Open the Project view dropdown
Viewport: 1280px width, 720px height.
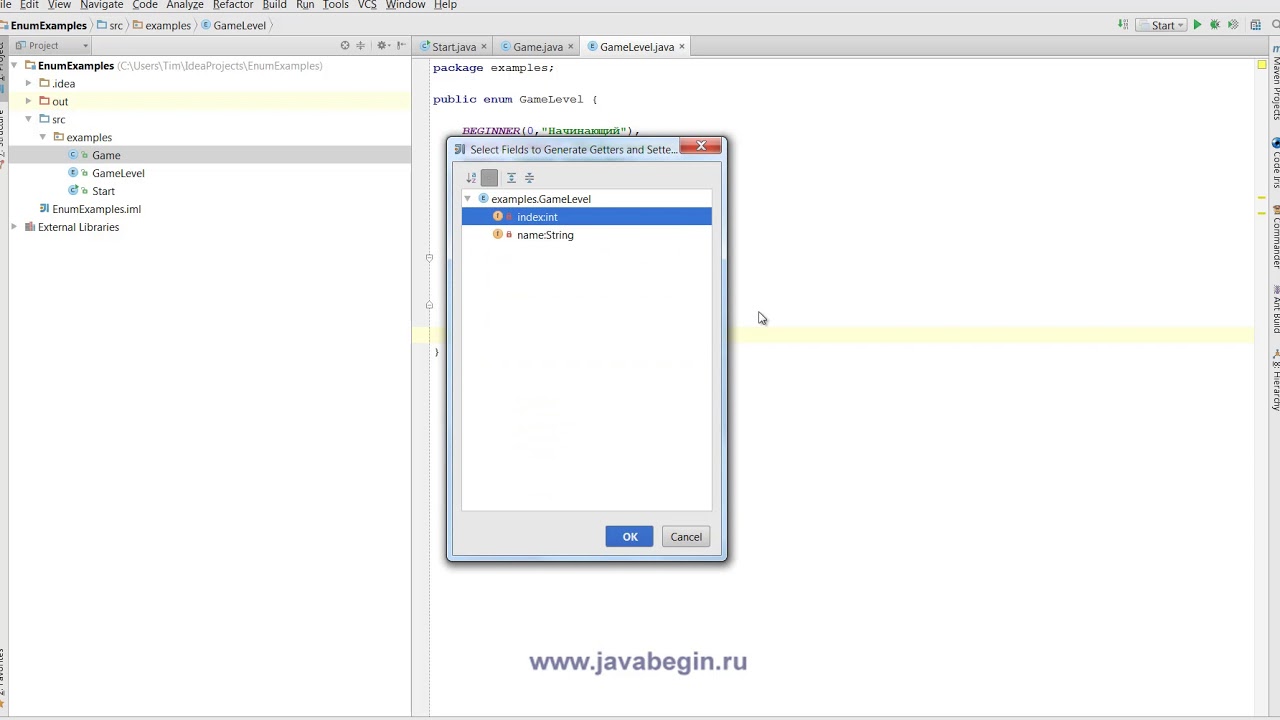pos(53,45)
